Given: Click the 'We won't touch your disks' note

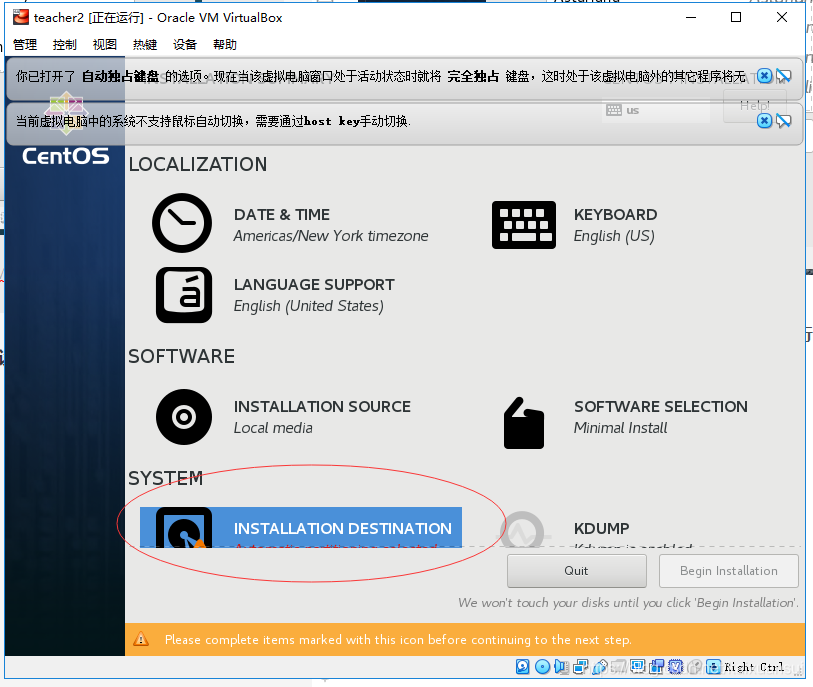Looking at the screenshot, I should coord(628,602).
